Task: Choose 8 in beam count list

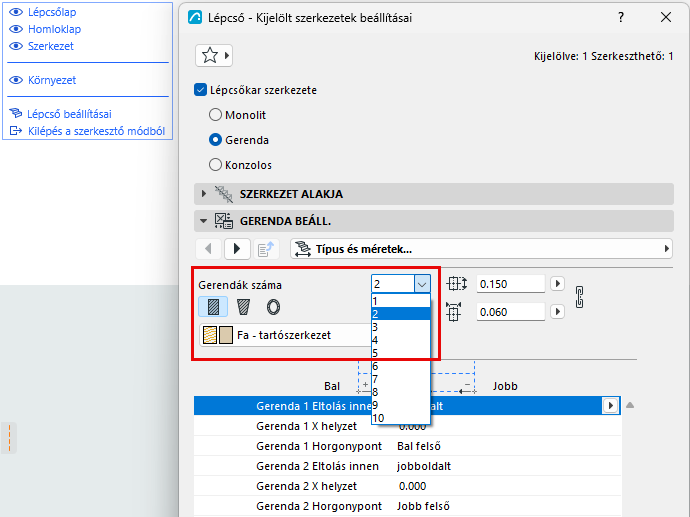Action: 401,392
